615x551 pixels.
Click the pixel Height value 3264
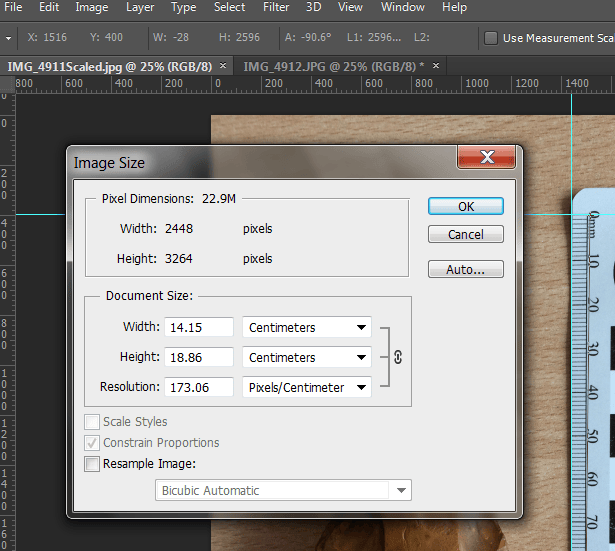(x=179, y=259)
